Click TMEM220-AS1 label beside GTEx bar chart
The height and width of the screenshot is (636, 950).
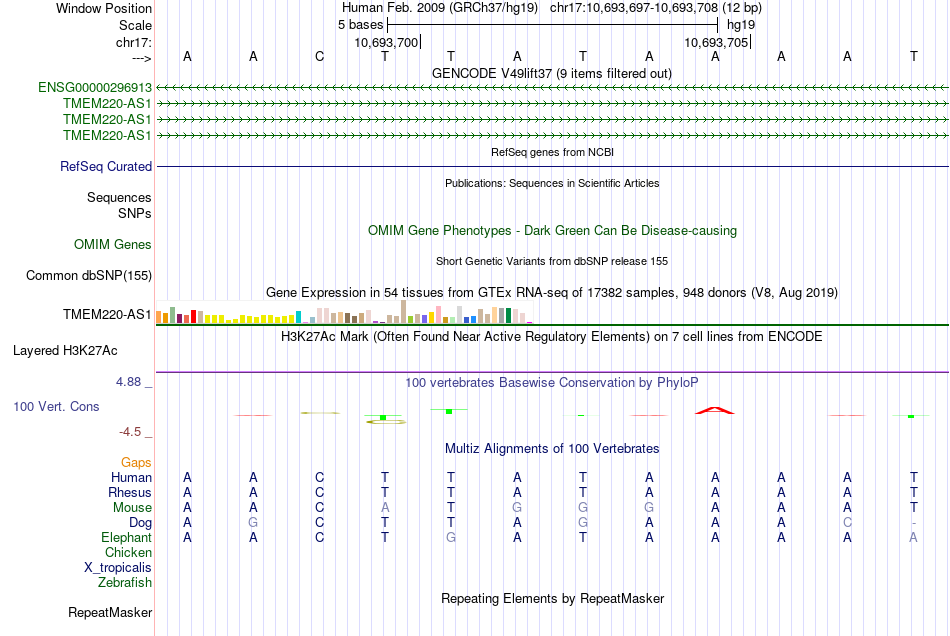107,314
